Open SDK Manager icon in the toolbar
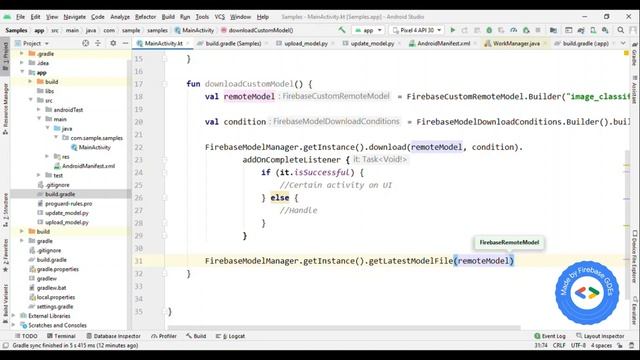This screenshot has height=360, width=640. click(605, 30)
